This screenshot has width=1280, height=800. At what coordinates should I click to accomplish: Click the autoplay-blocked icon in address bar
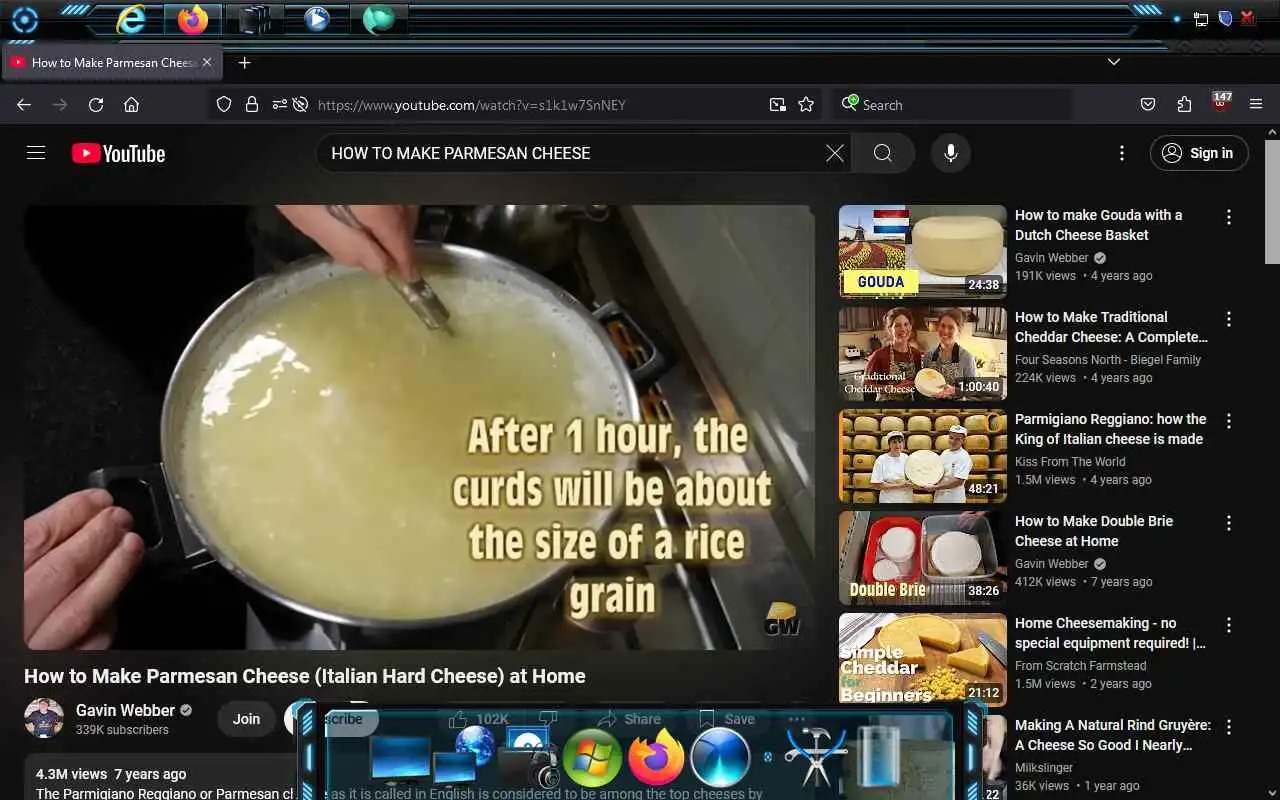(x=300, y=105)
